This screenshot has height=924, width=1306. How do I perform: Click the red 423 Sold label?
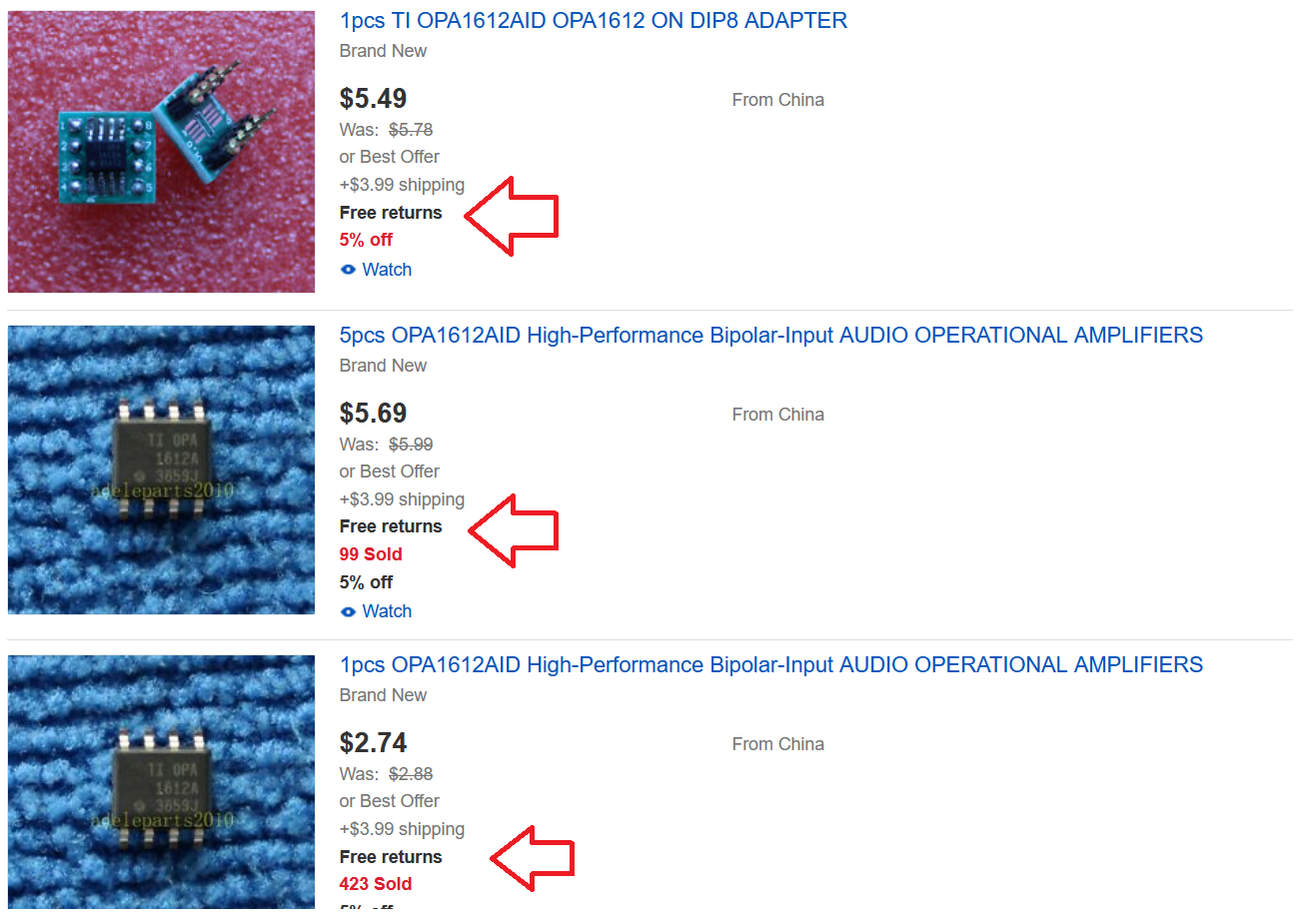click(x=376, y=884)
